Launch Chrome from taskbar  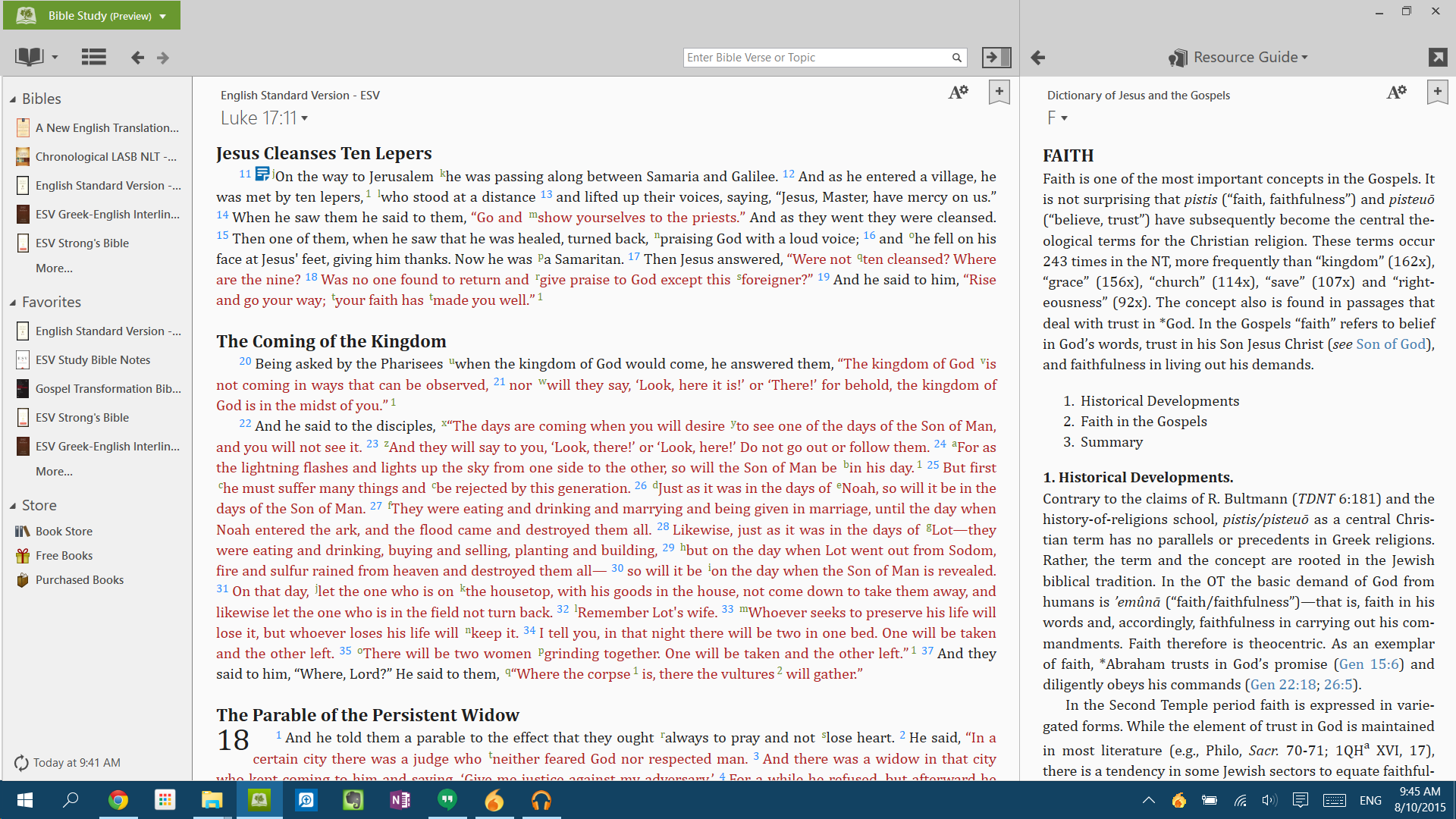pos(118,800)
